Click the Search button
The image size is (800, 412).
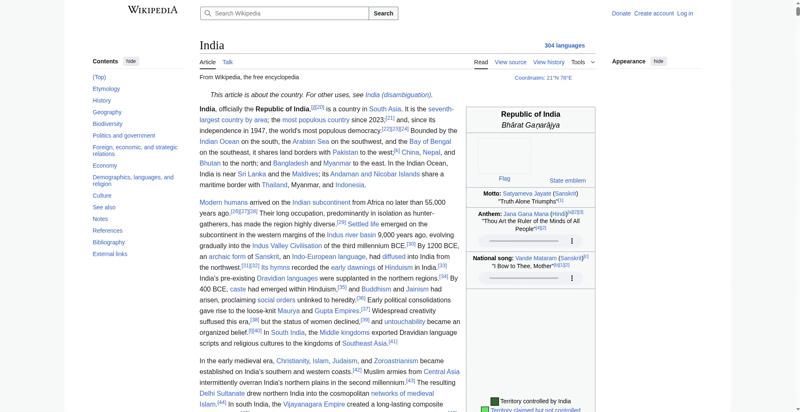coord(383,13)
